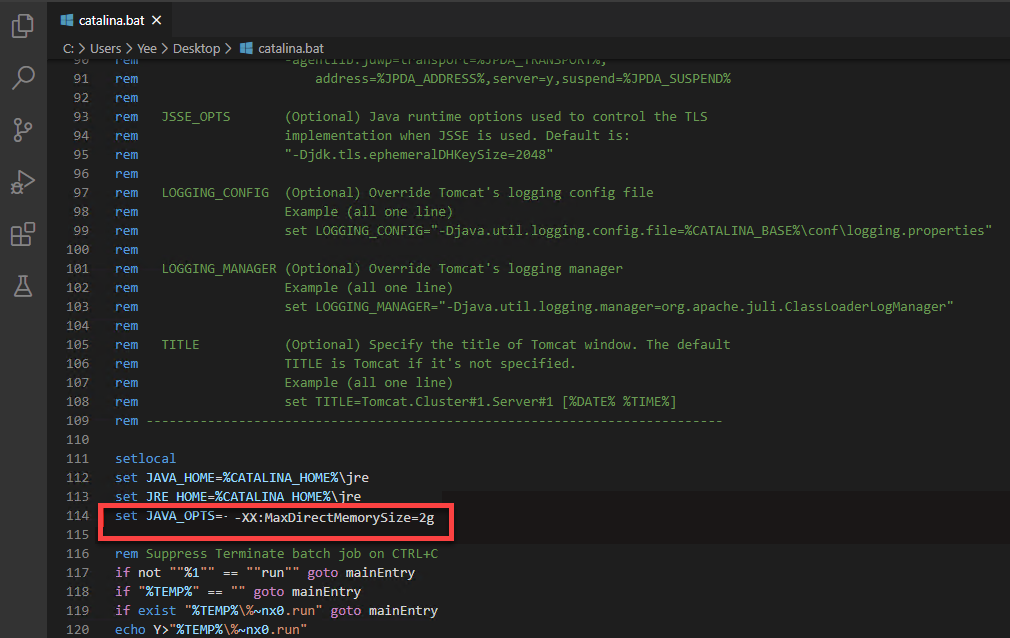The width and height of the screenshot is (1010, 638).
Task: Click "-Djdk.tls.ephemeralDHKeySize=2048" on line 95
Action: pos(419,155)
